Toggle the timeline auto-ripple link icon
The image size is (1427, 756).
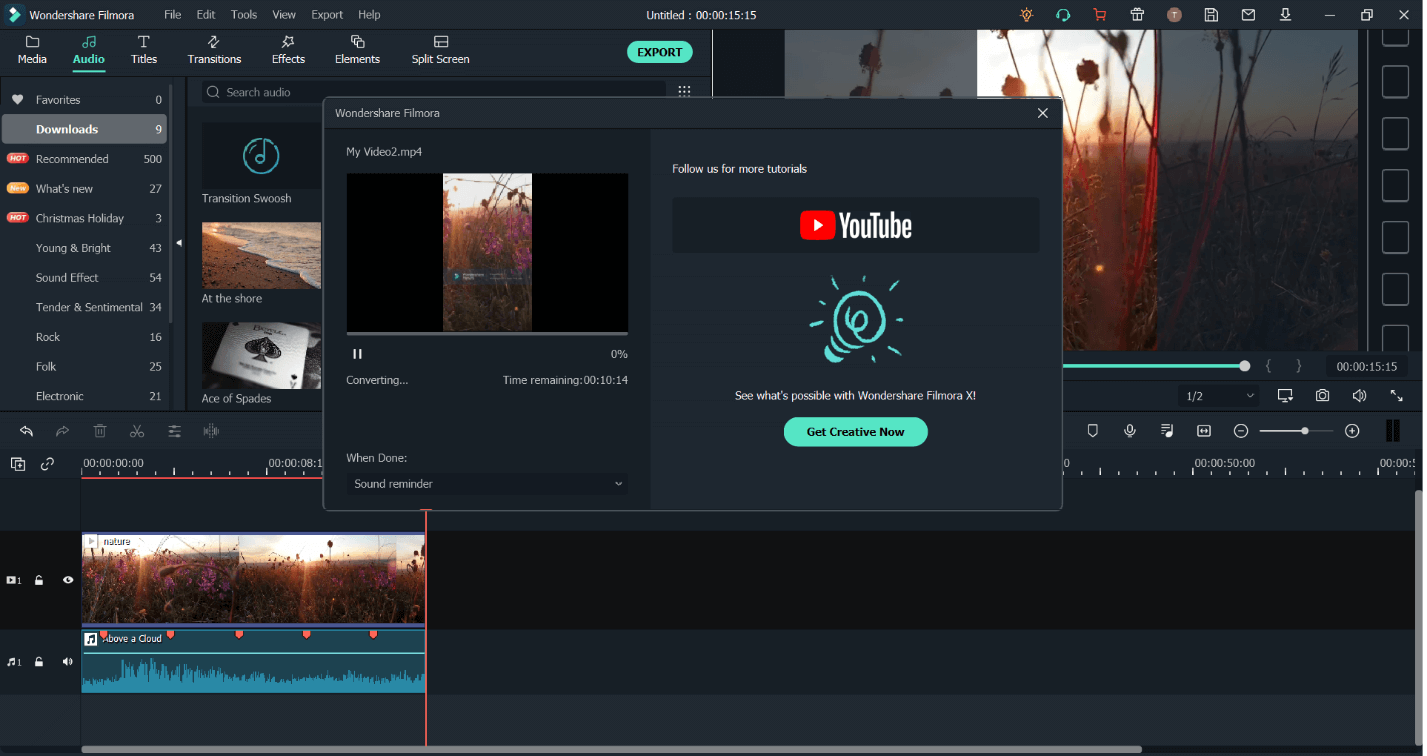[x=47, y=464]
